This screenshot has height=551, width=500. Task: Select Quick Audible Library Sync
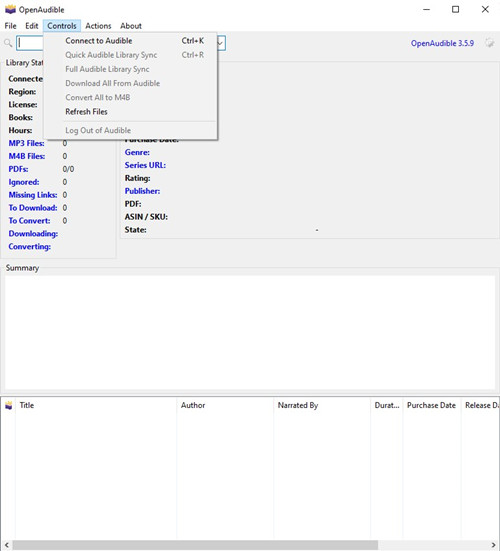point(130,55)
